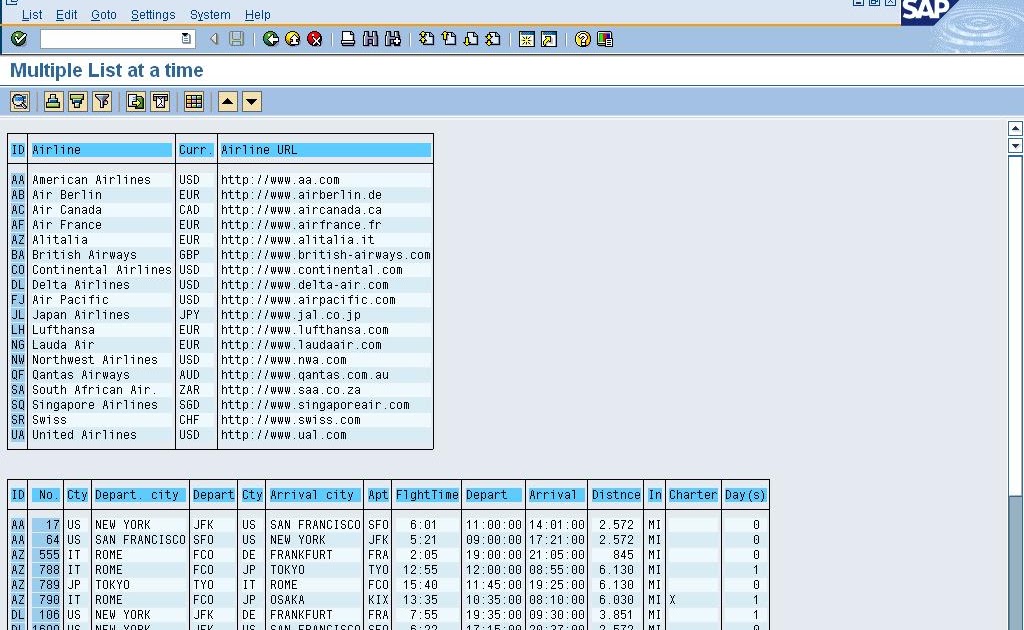Open the System menu
The image size is (1024, 630).
tap(210, 14)
